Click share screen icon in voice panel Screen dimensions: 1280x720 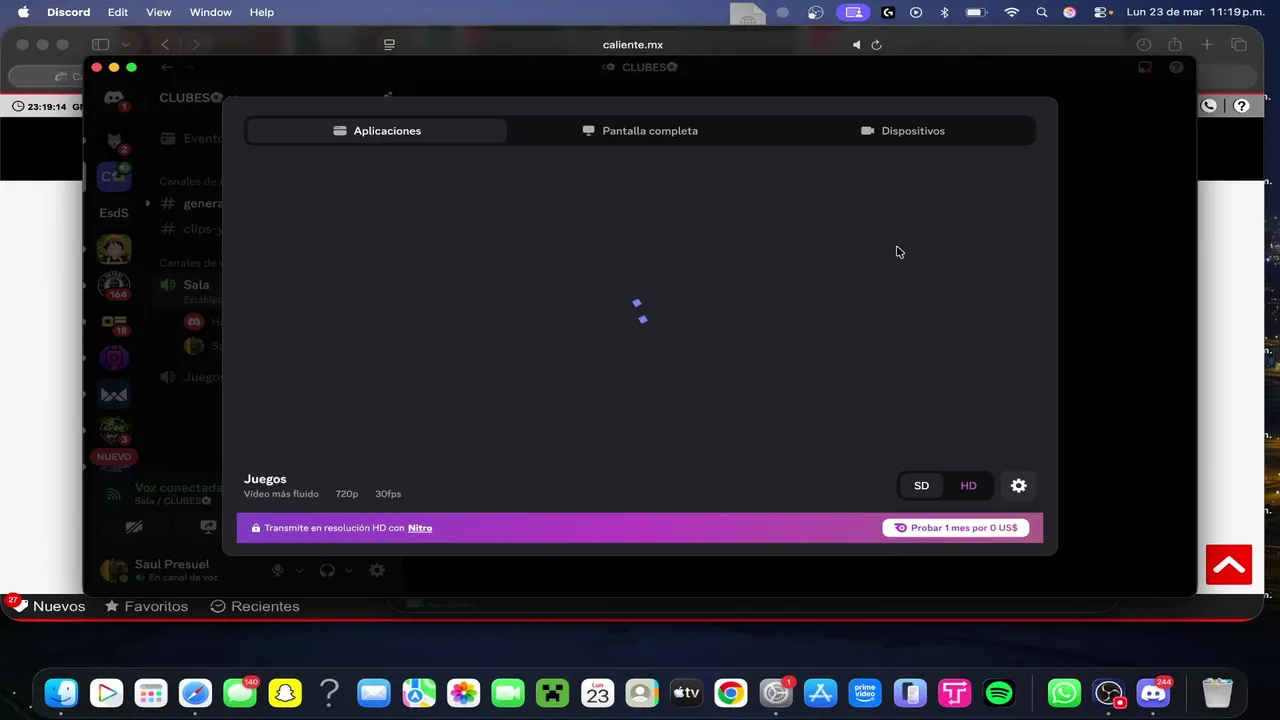(x=208, y=527)
